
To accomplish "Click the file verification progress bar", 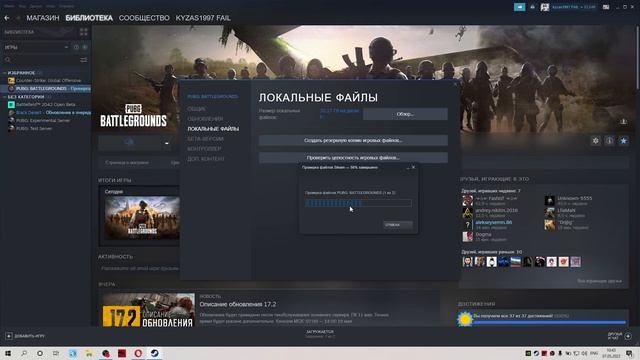I will pyautogui.click(x=358, y=203).
